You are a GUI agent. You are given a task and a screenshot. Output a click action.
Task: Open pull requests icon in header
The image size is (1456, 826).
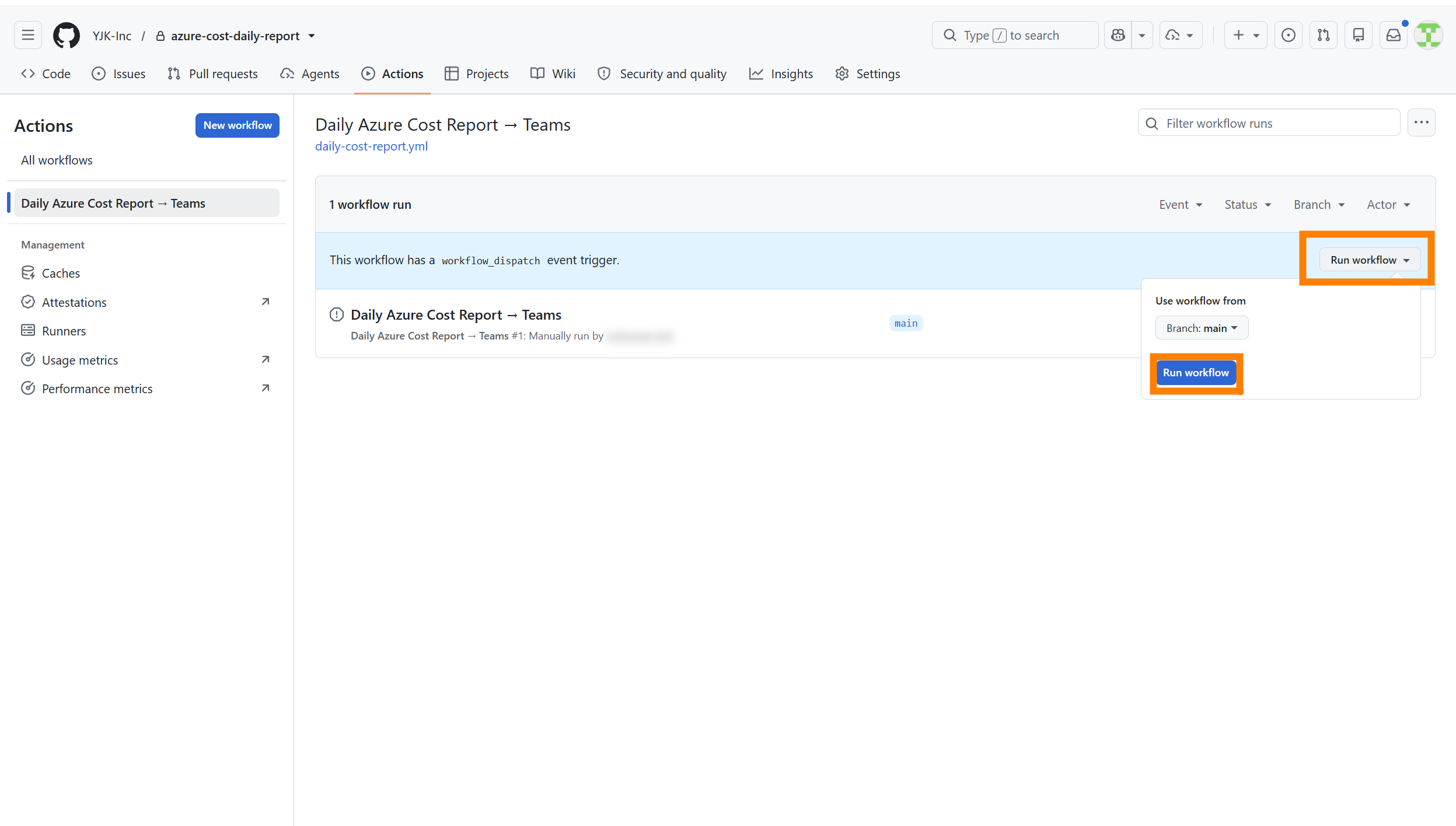1323,36
